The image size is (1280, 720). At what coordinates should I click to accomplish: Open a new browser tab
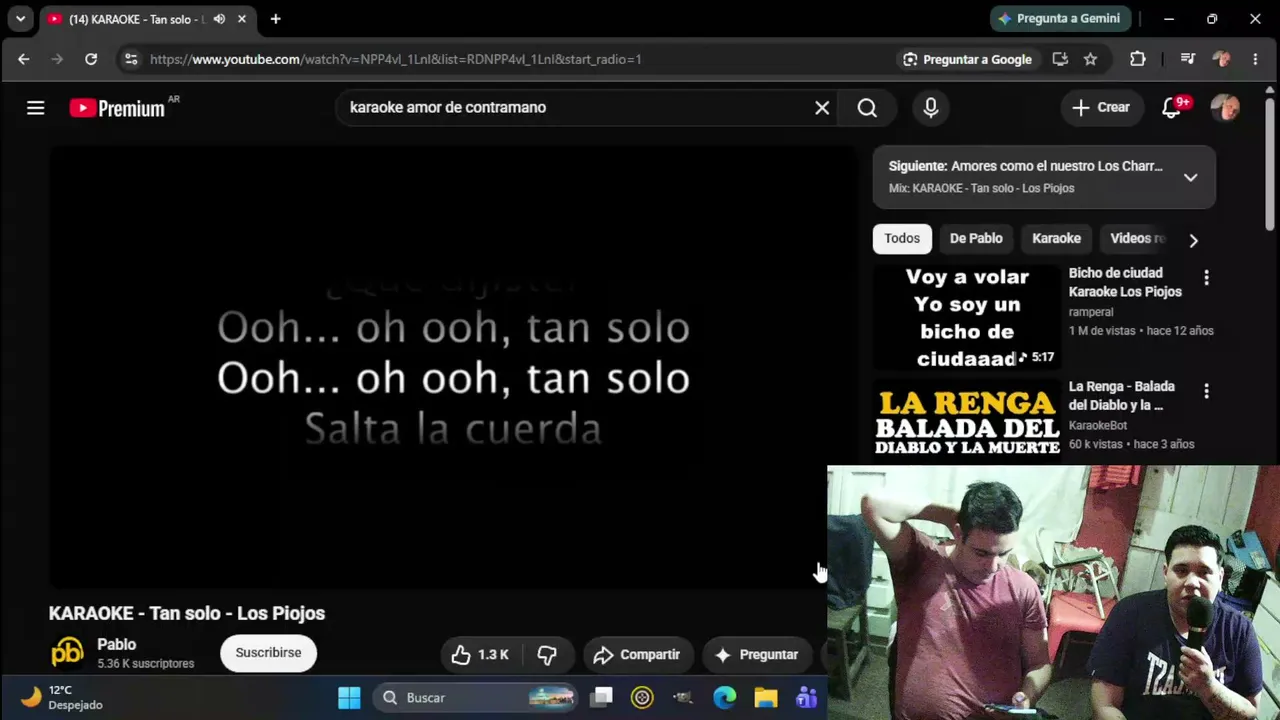click(x=276, y=19)
